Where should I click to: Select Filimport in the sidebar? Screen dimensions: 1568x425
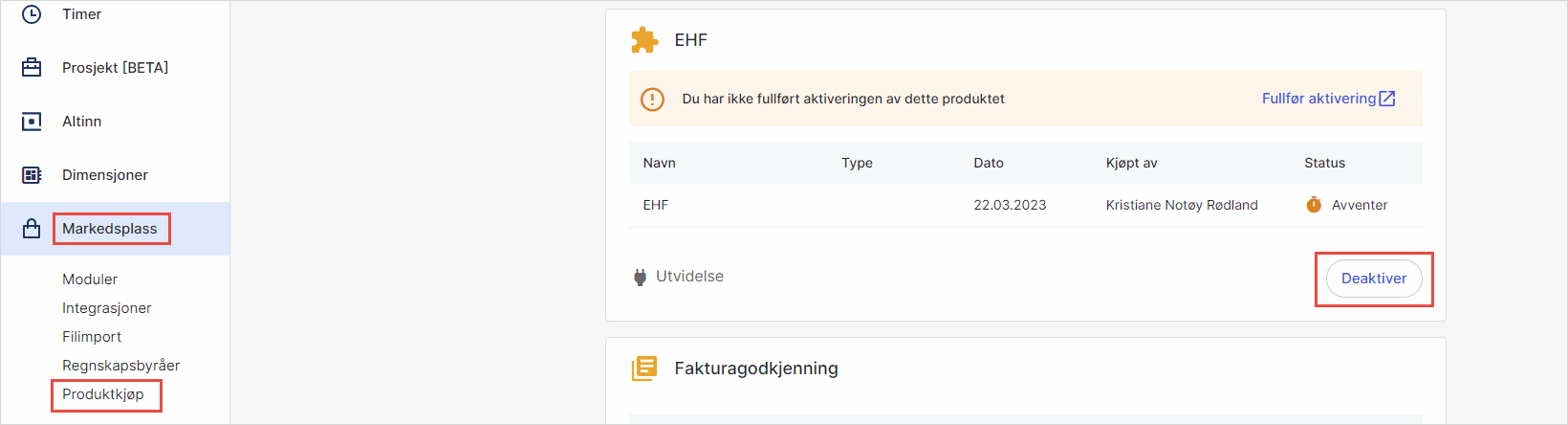(92, 337)
